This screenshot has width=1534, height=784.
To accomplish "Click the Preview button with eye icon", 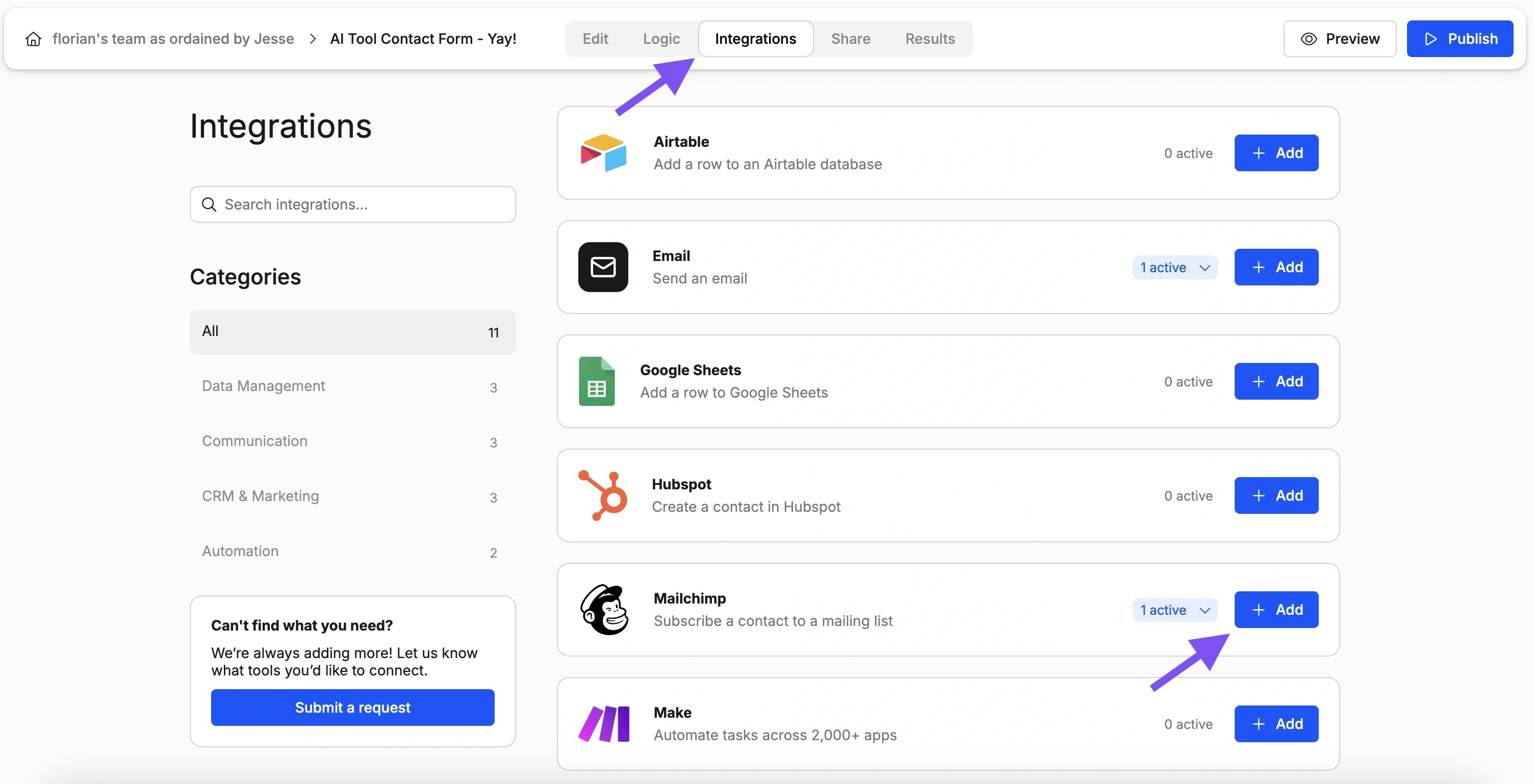I will pos(1339,38).
